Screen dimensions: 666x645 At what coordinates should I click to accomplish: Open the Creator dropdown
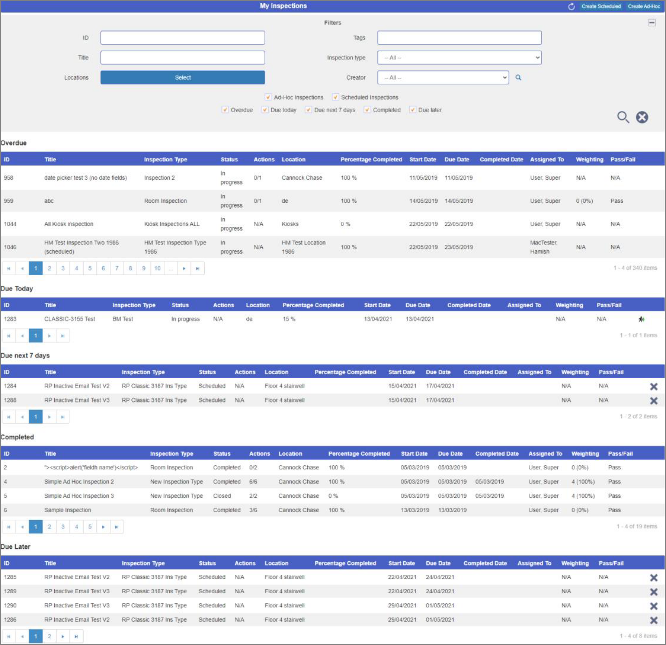(443, 78)
